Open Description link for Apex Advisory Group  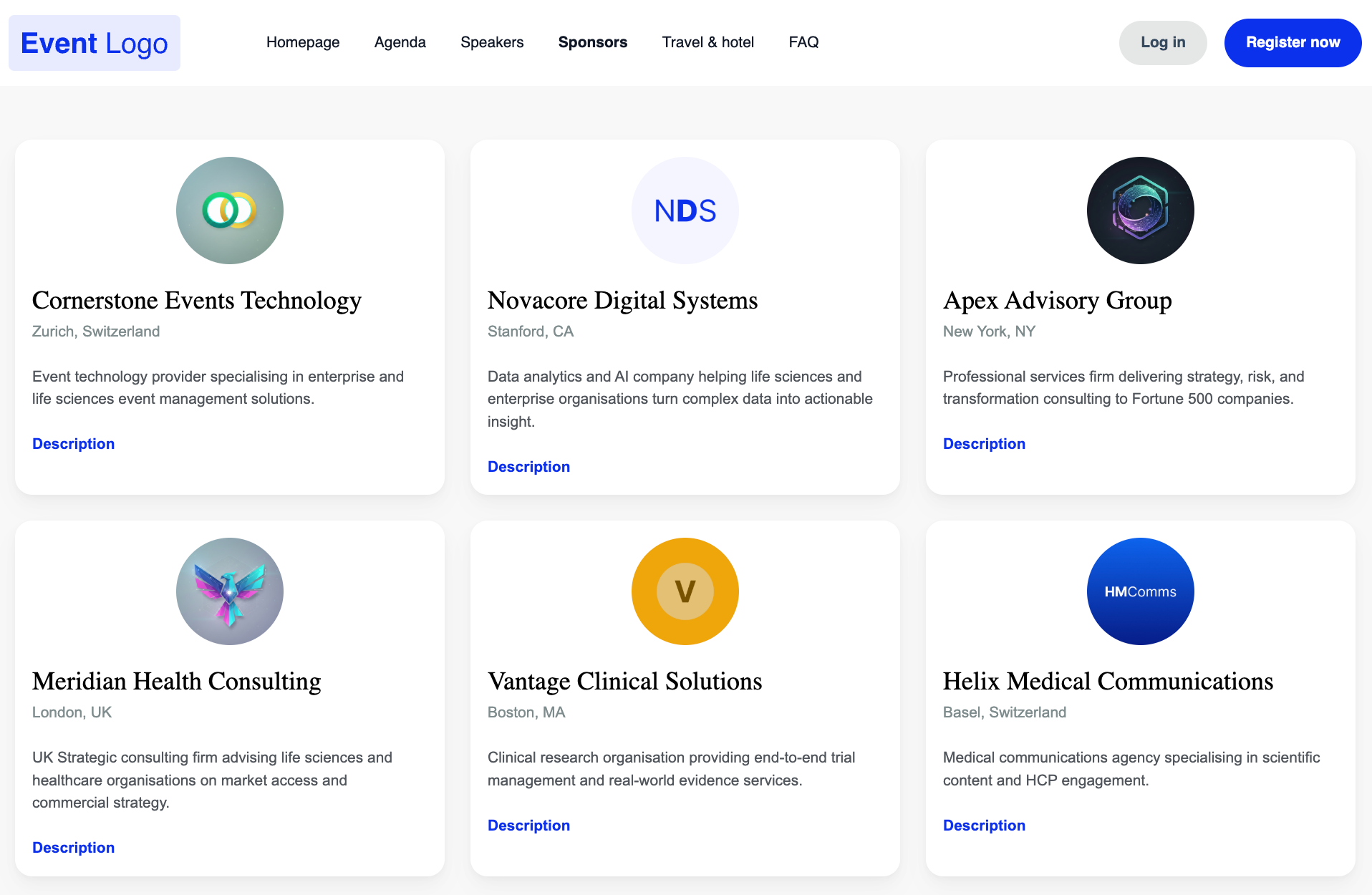[x=985, y=444]
